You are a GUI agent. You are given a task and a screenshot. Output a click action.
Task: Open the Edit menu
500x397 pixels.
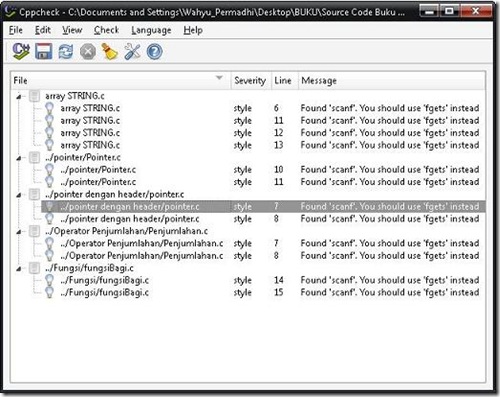43,30
